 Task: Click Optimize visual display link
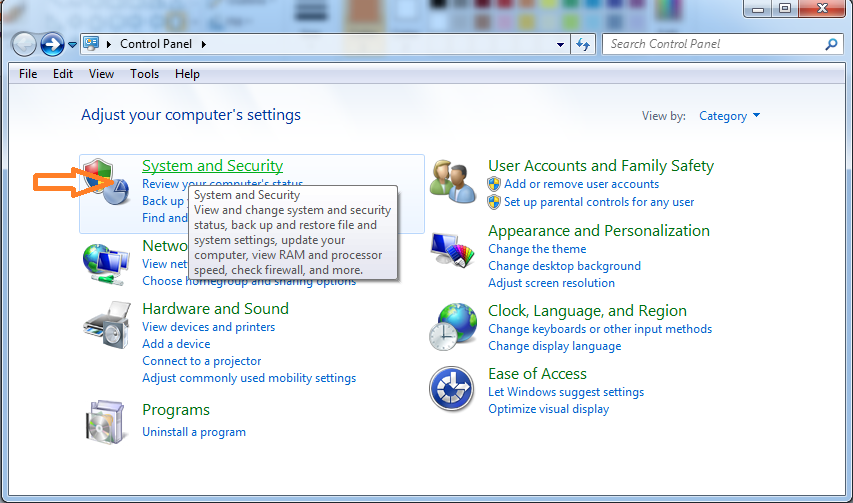tap(548, 409)
